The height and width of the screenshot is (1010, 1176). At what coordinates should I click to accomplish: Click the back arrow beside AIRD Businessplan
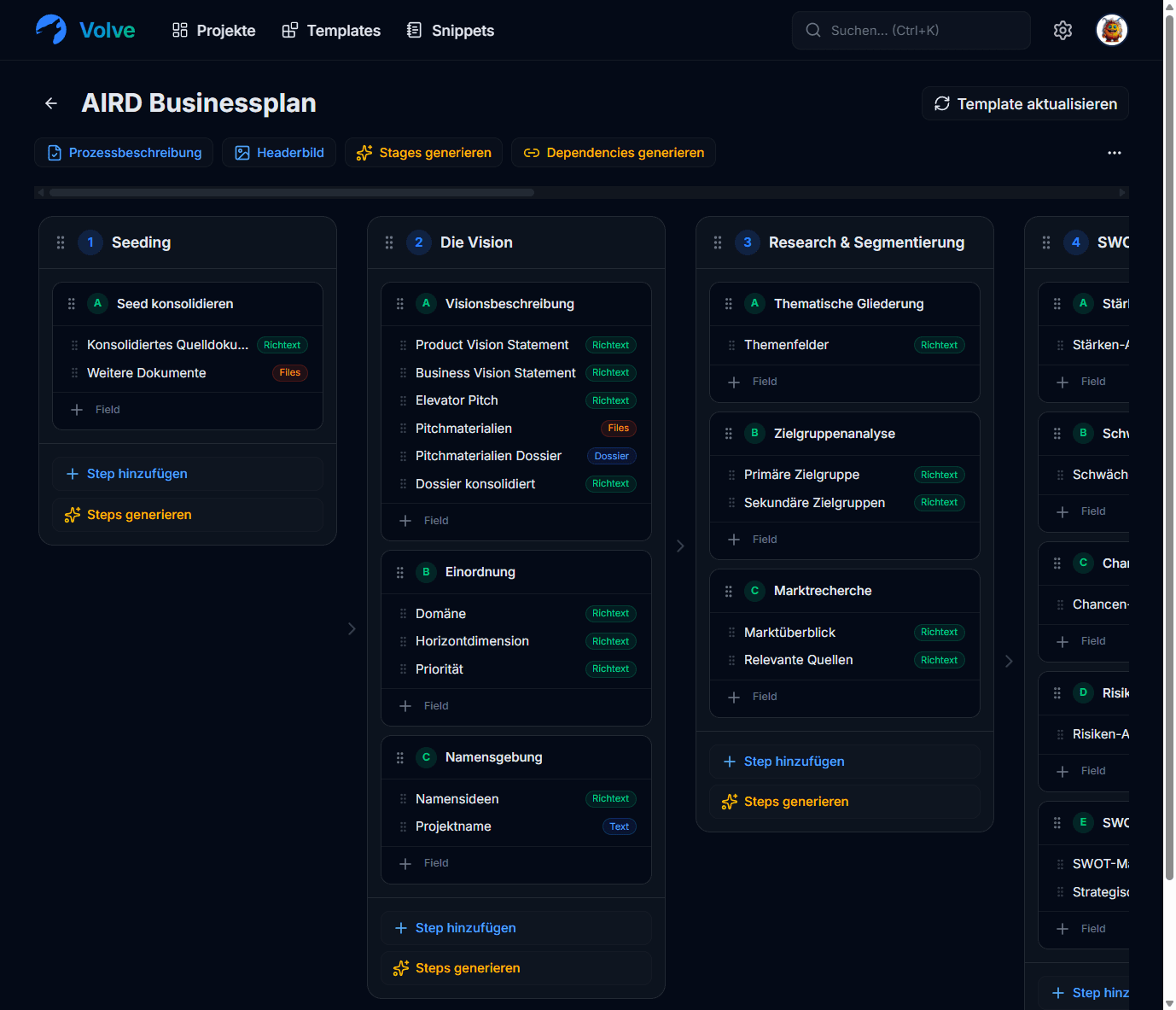51,103
